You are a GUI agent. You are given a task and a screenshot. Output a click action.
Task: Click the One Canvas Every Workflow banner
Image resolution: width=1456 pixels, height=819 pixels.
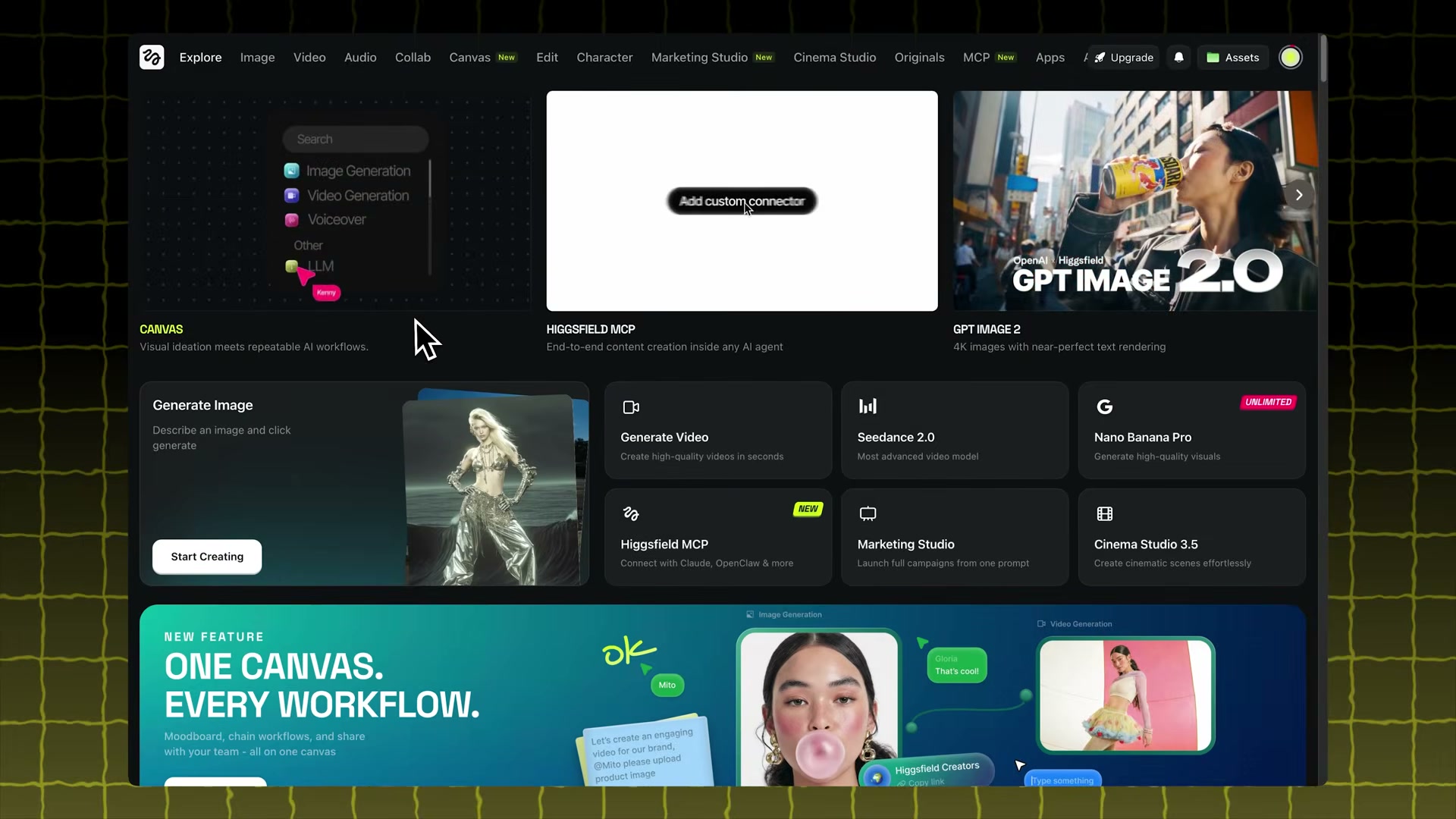coord(723,695)
